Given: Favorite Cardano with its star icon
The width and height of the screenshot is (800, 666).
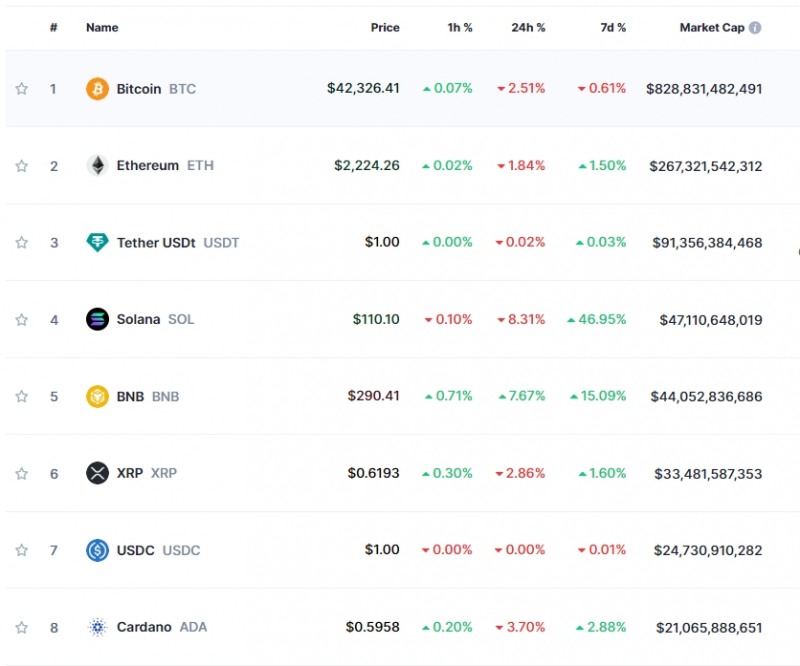Looking at the screenshot, I should tap(22, 628).
